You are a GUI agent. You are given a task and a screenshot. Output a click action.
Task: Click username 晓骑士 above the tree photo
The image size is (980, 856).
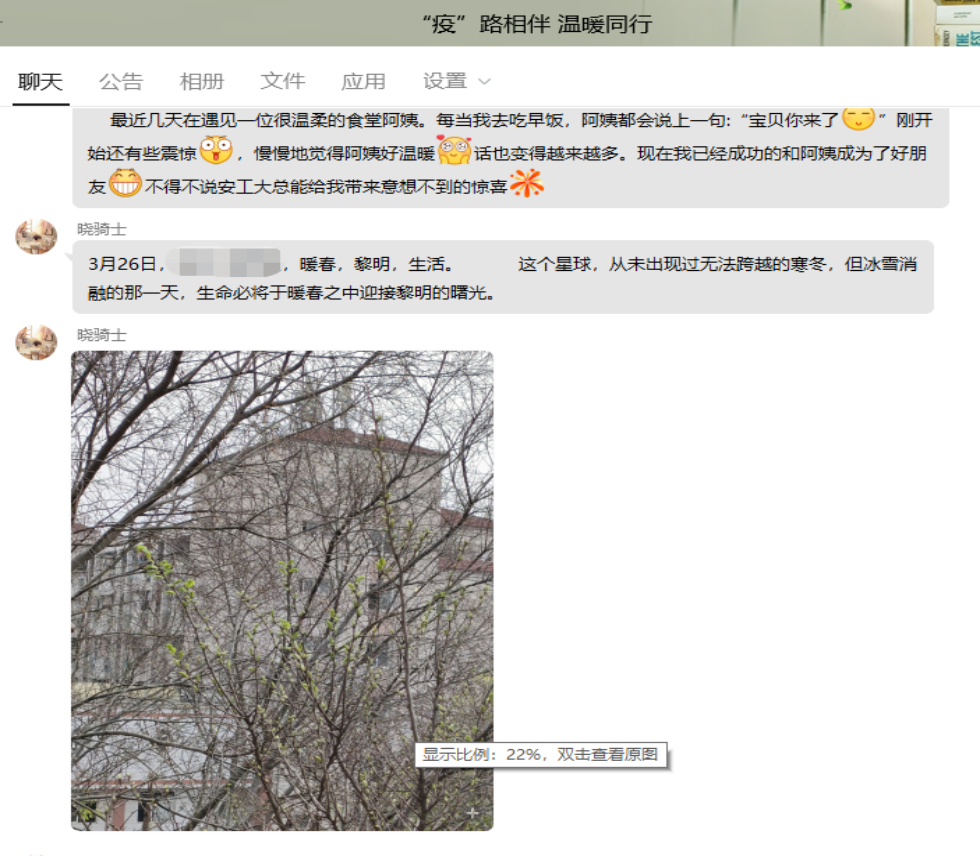tap(102, 335)
